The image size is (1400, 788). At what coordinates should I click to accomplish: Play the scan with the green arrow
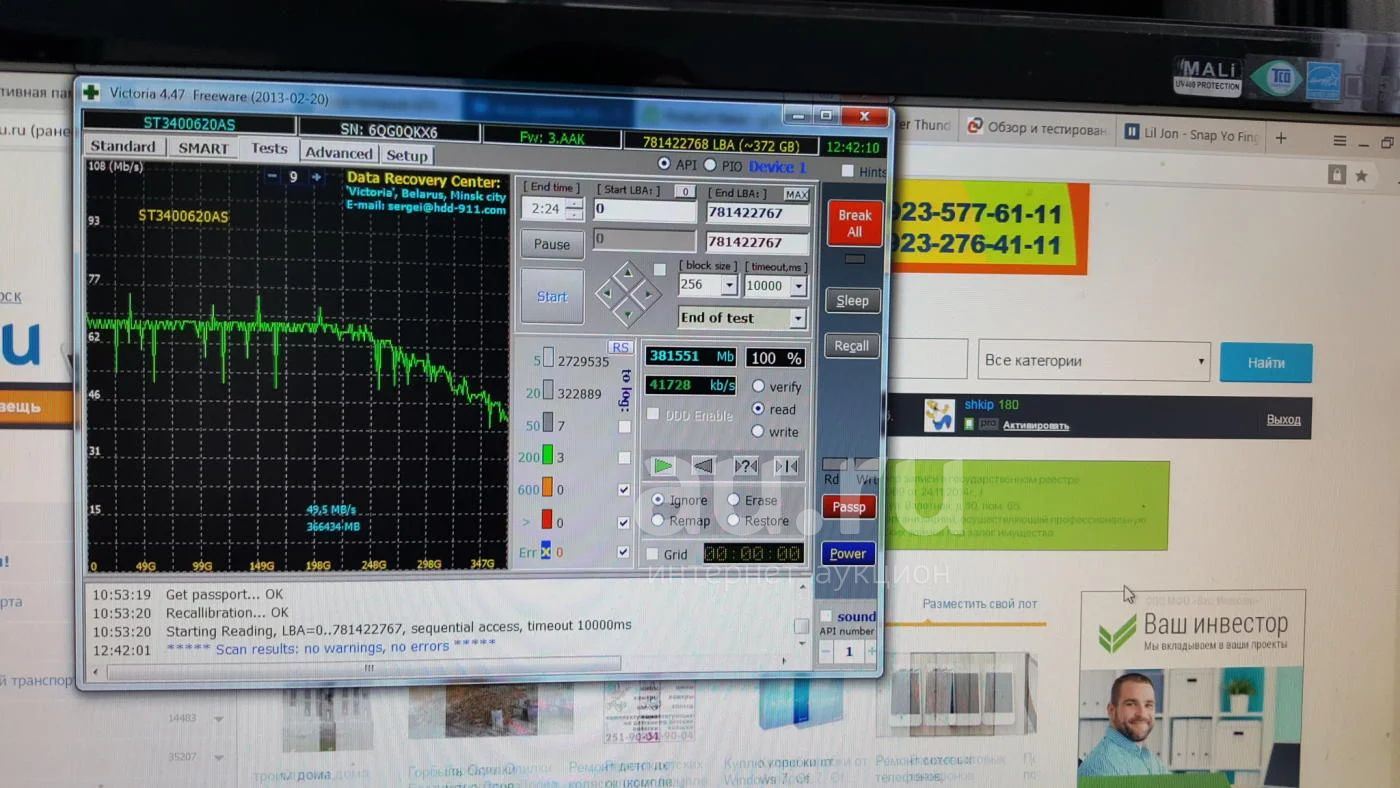pyautogui.click(x=662, y=466)
